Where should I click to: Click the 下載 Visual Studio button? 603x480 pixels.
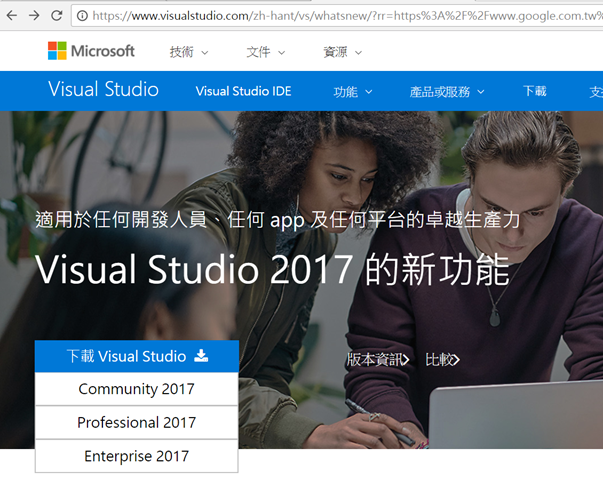[x=137, y=356]
